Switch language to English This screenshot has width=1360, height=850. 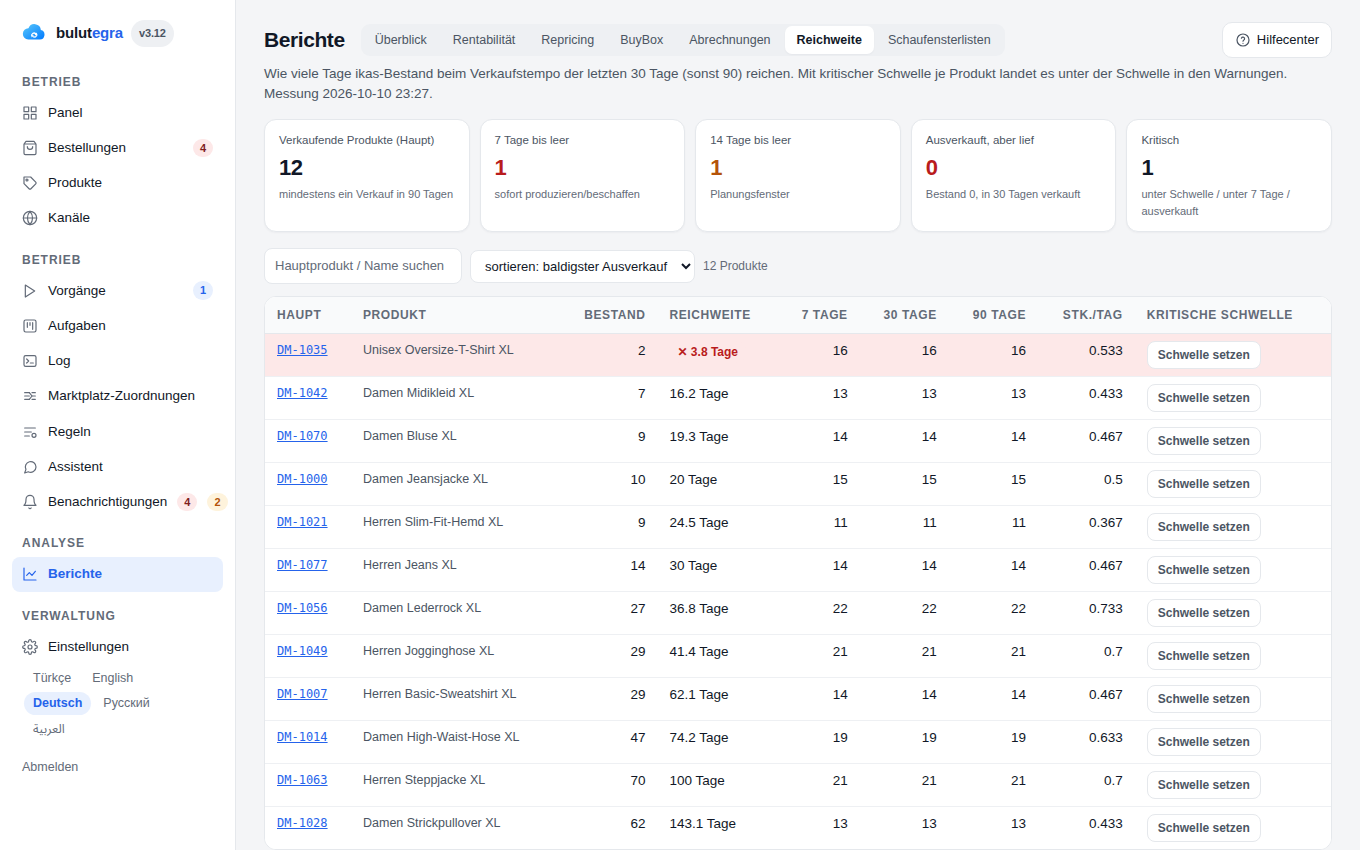(113, 678)
